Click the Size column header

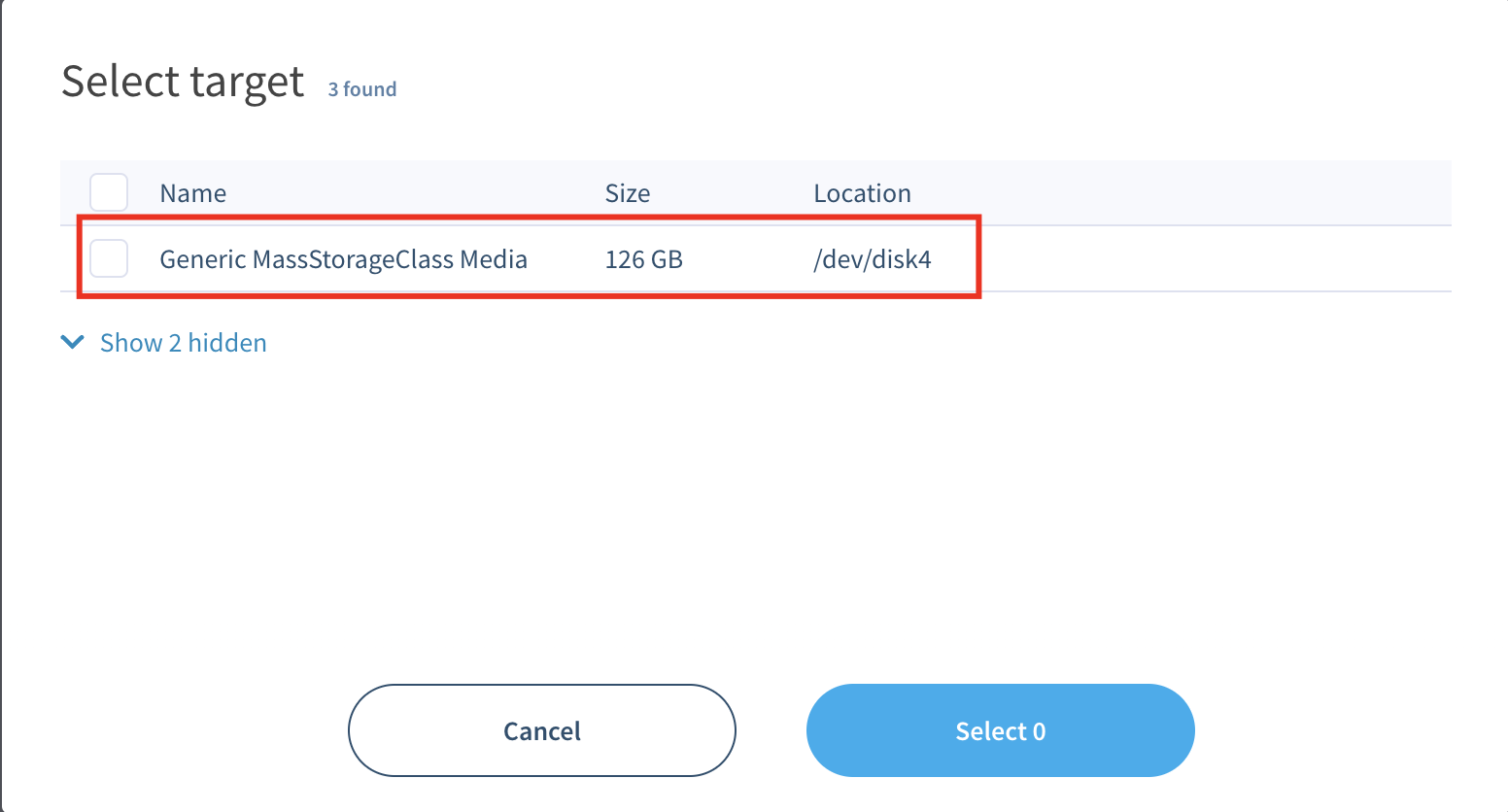pyautogui.click(x=627, y=193)
